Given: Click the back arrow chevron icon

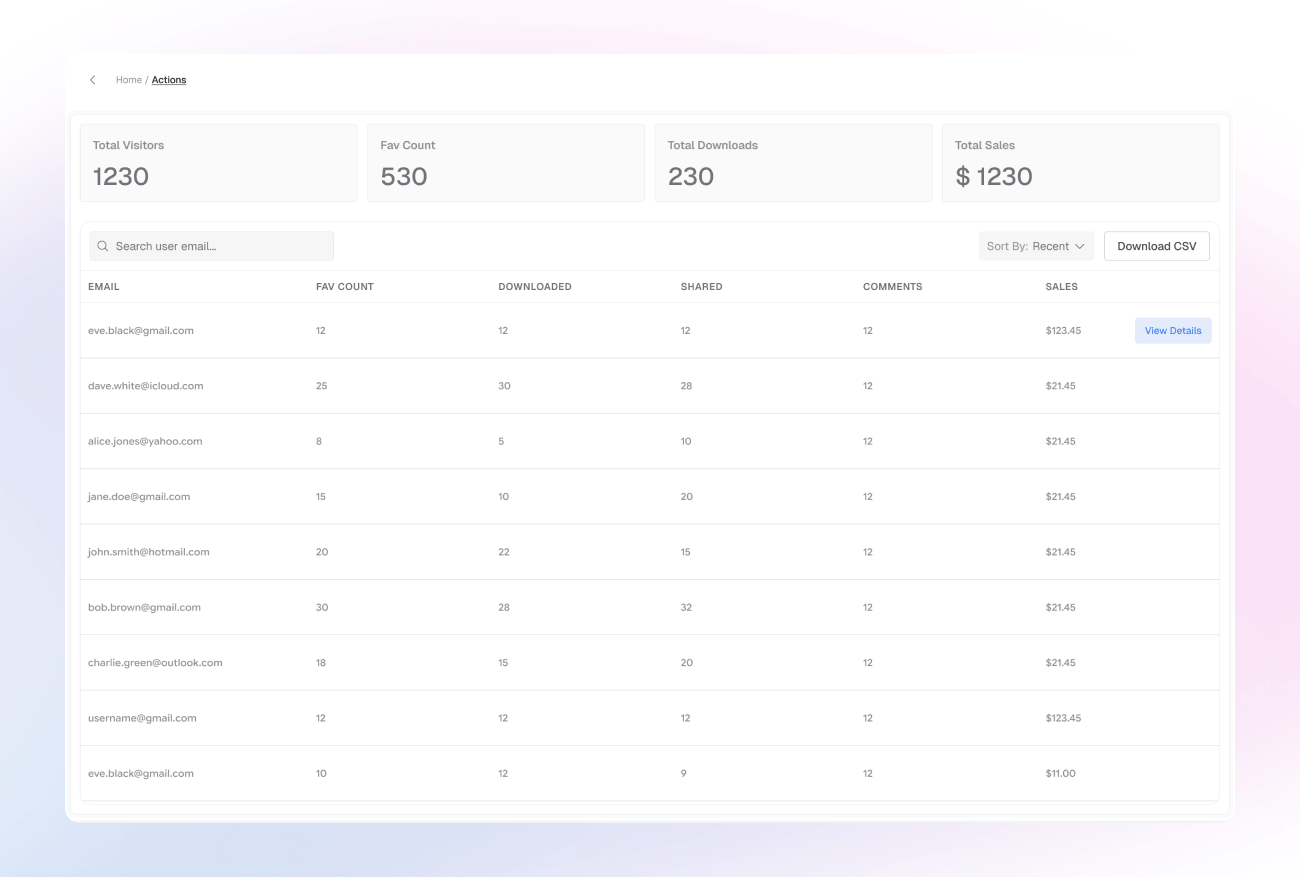Looking at the screenshot, I should 93,80.
